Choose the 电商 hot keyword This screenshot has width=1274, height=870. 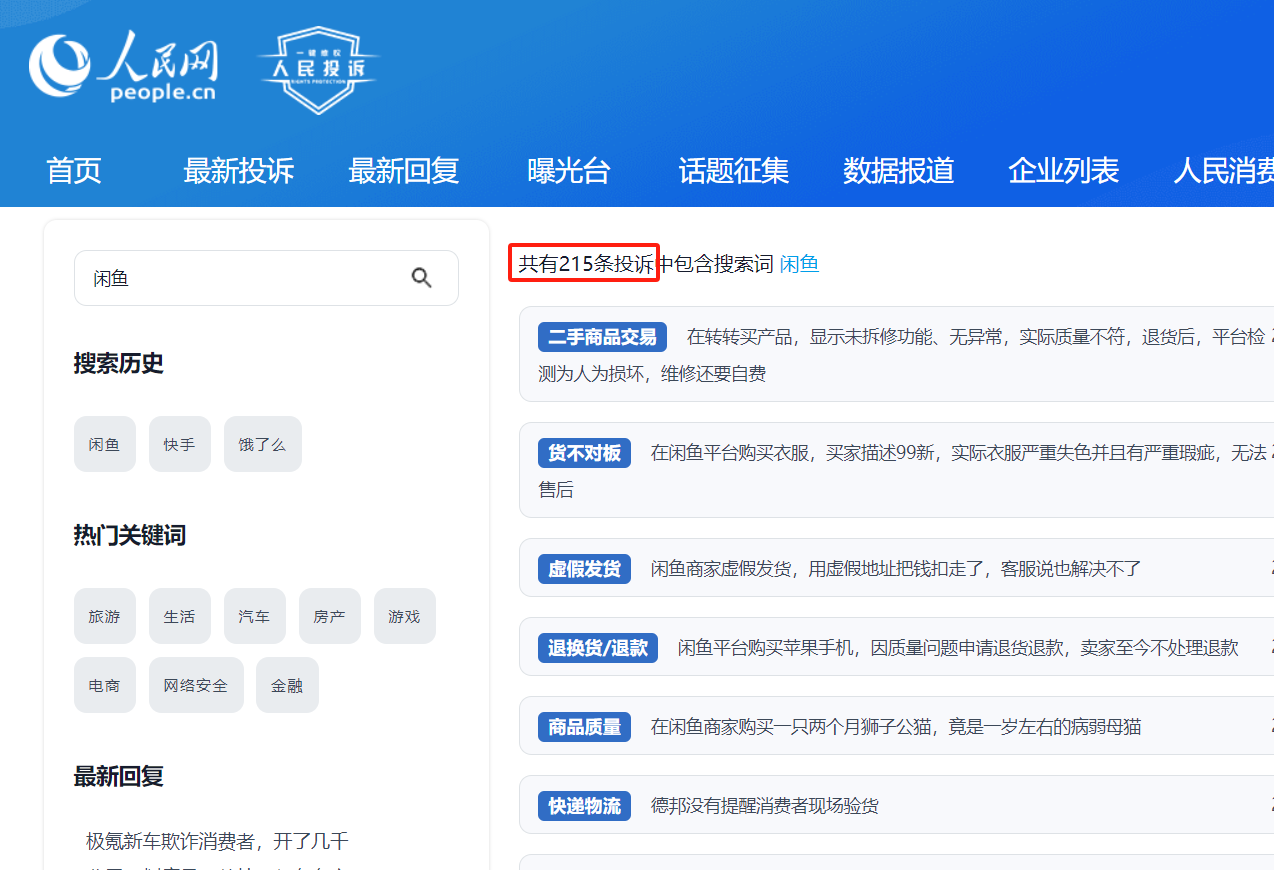coord(104,685)
